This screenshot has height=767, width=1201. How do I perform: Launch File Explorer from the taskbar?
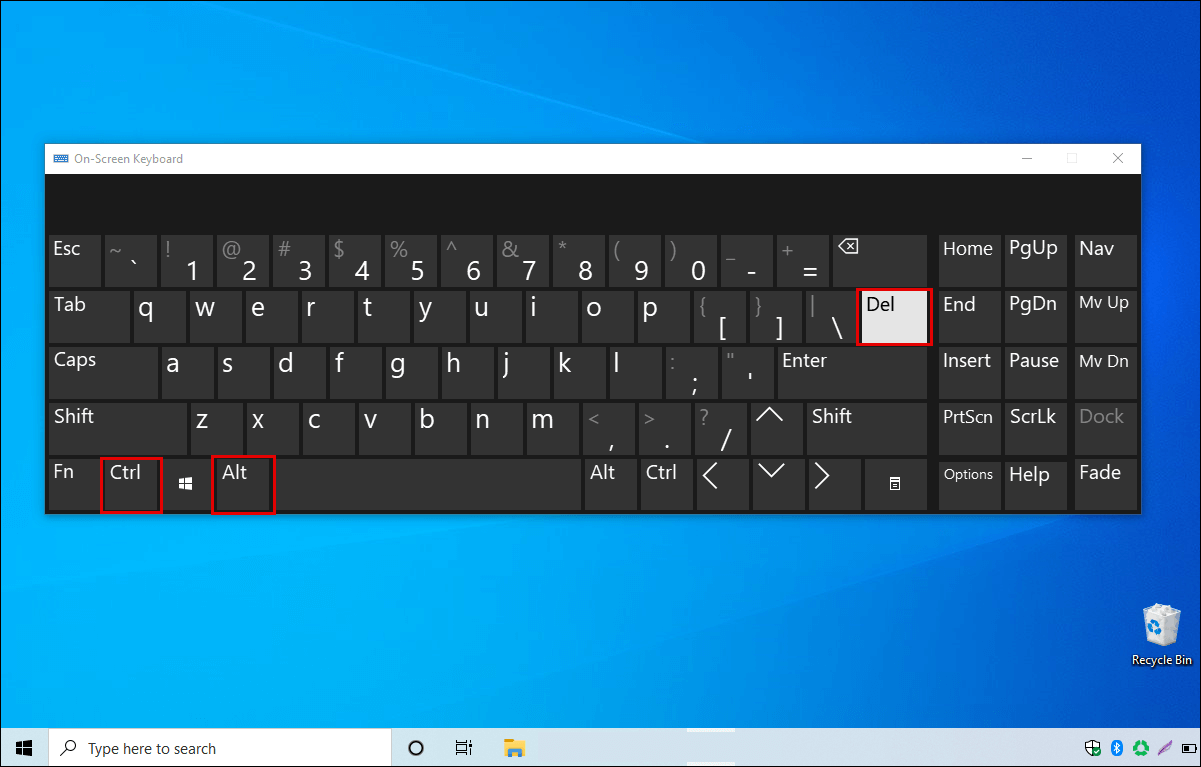[514, 747]
